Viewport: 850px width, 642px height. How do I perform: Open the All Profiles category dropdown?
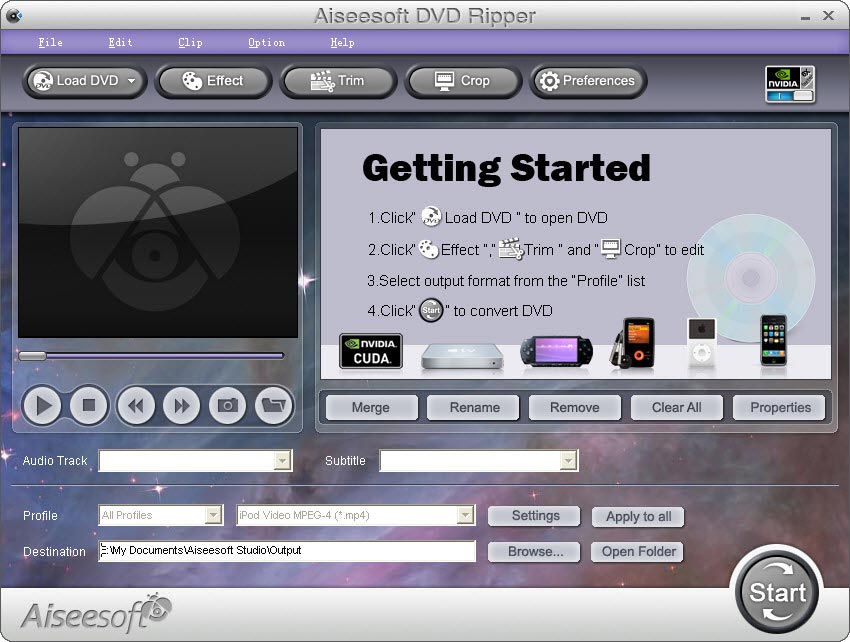point(213,516)
